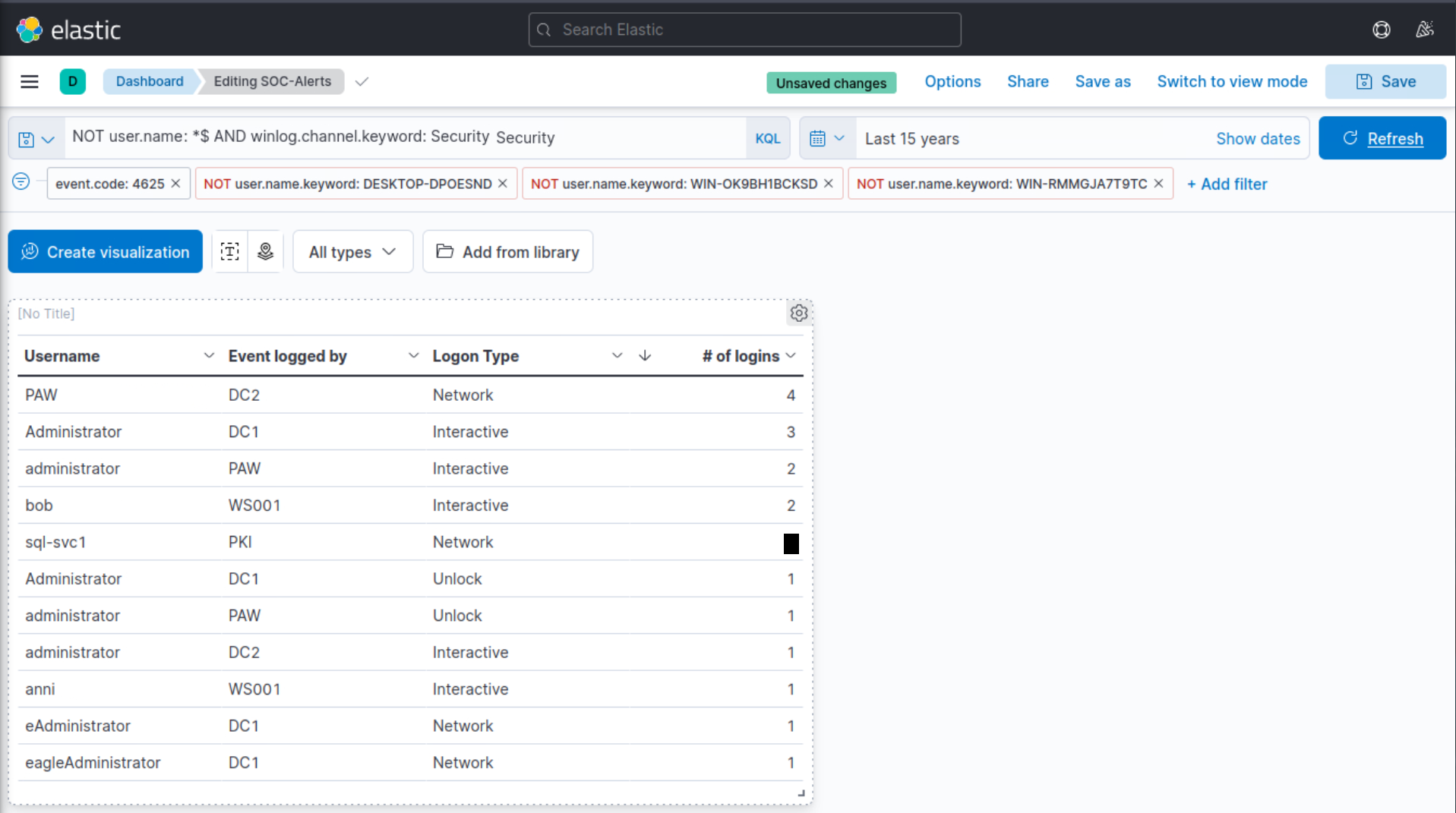Add a text annotation panel with the [T] icon

tap(229, 251)
